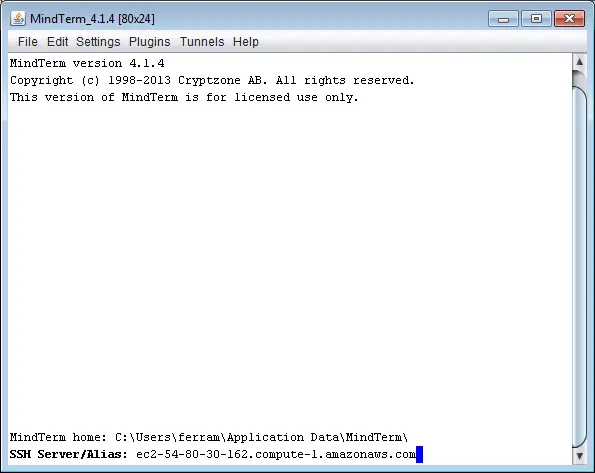Viewport: 595px width, 473px height.
Task: Click the SSH Server/Alias hostname entry
Action: (x=276, y=454)
